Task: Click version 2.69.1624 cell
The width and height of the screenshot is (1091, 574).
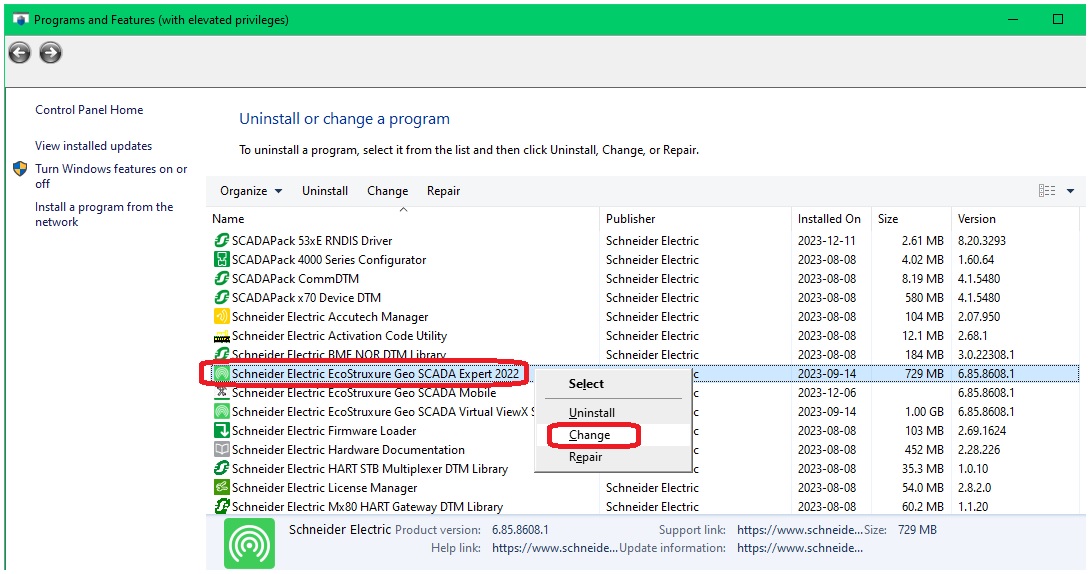Action: click(982, 431)
